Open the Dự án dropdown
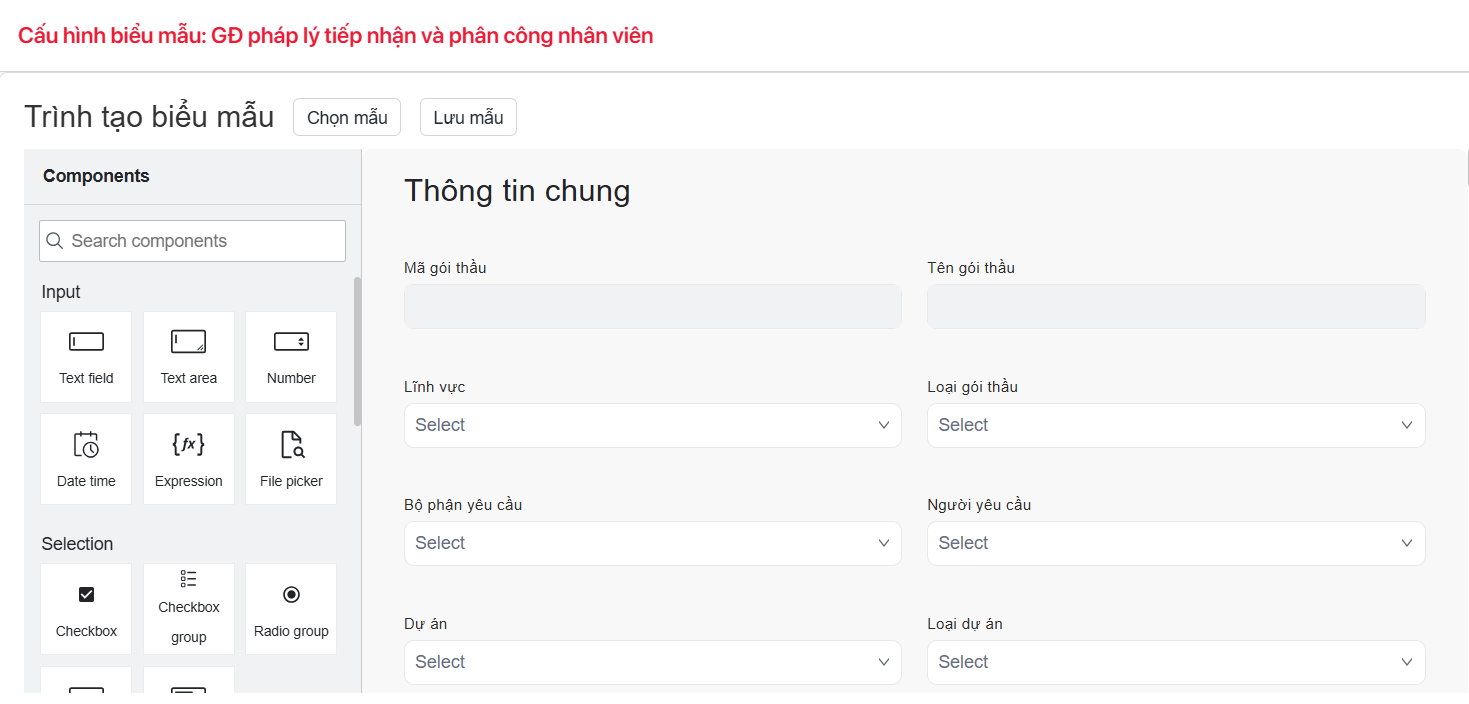This screenshot has height=704, width=1469. pyautogui.click(x=652, y=662)
